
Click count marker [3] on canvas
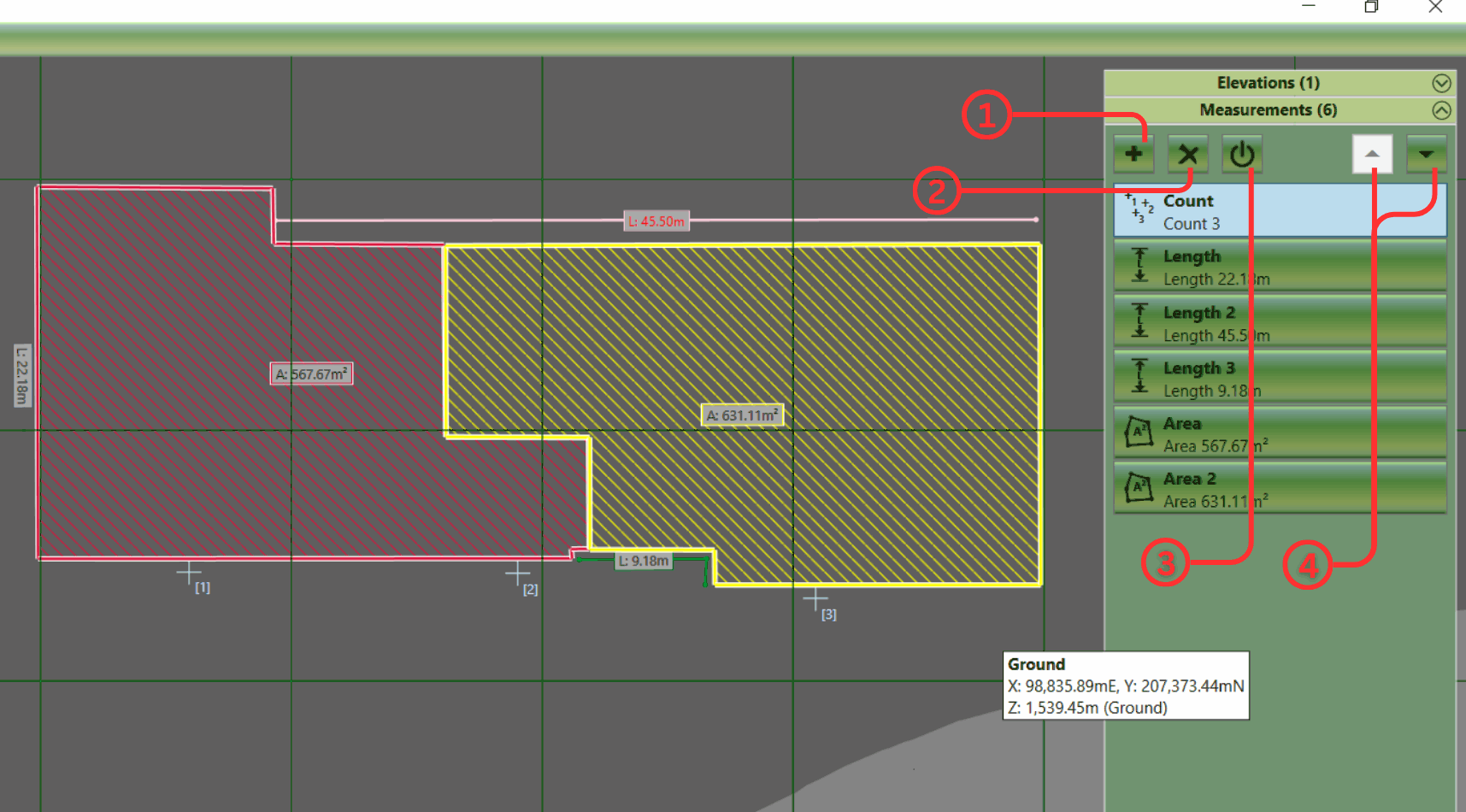point(816,599)
